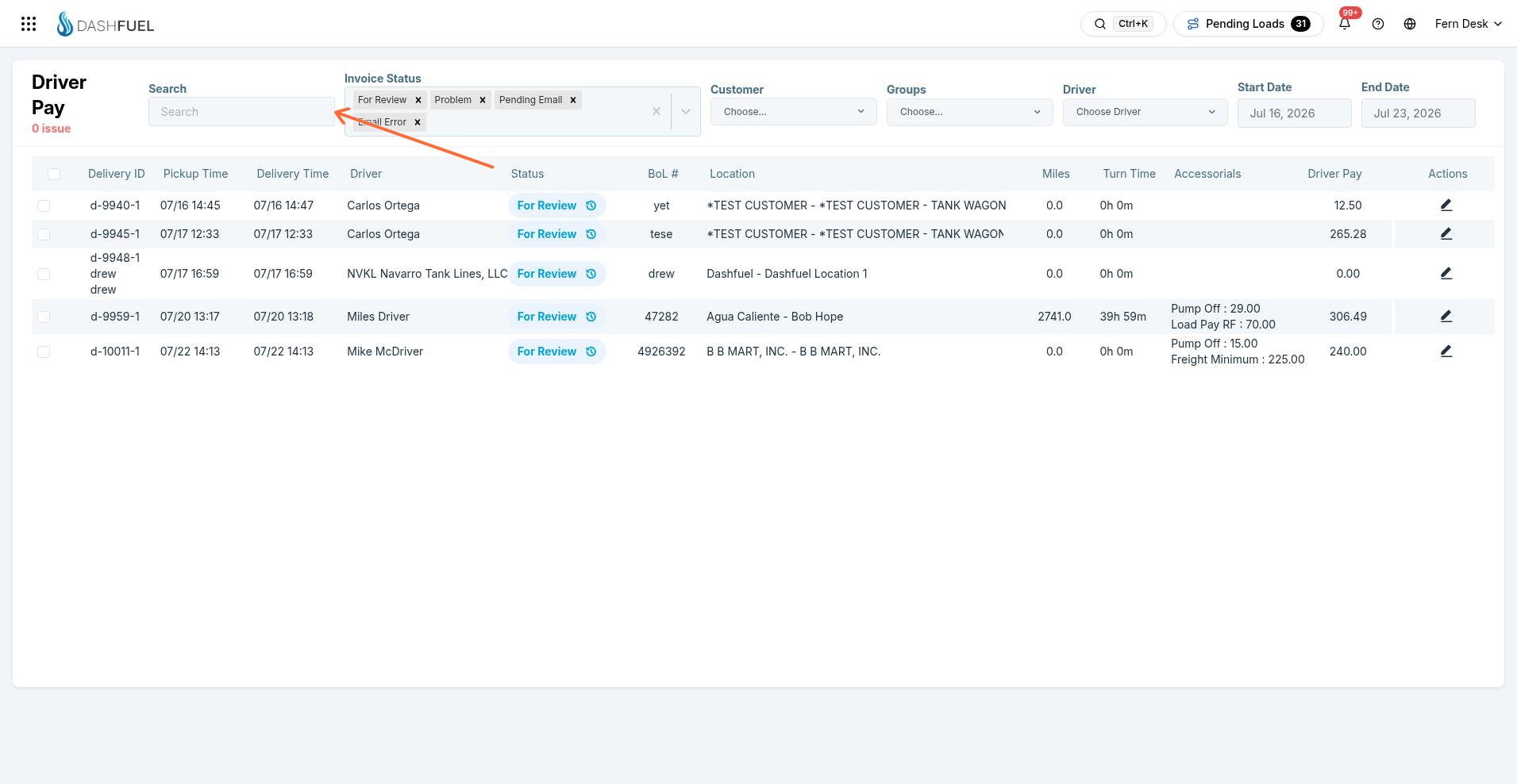Click the Driver column header

366,174
